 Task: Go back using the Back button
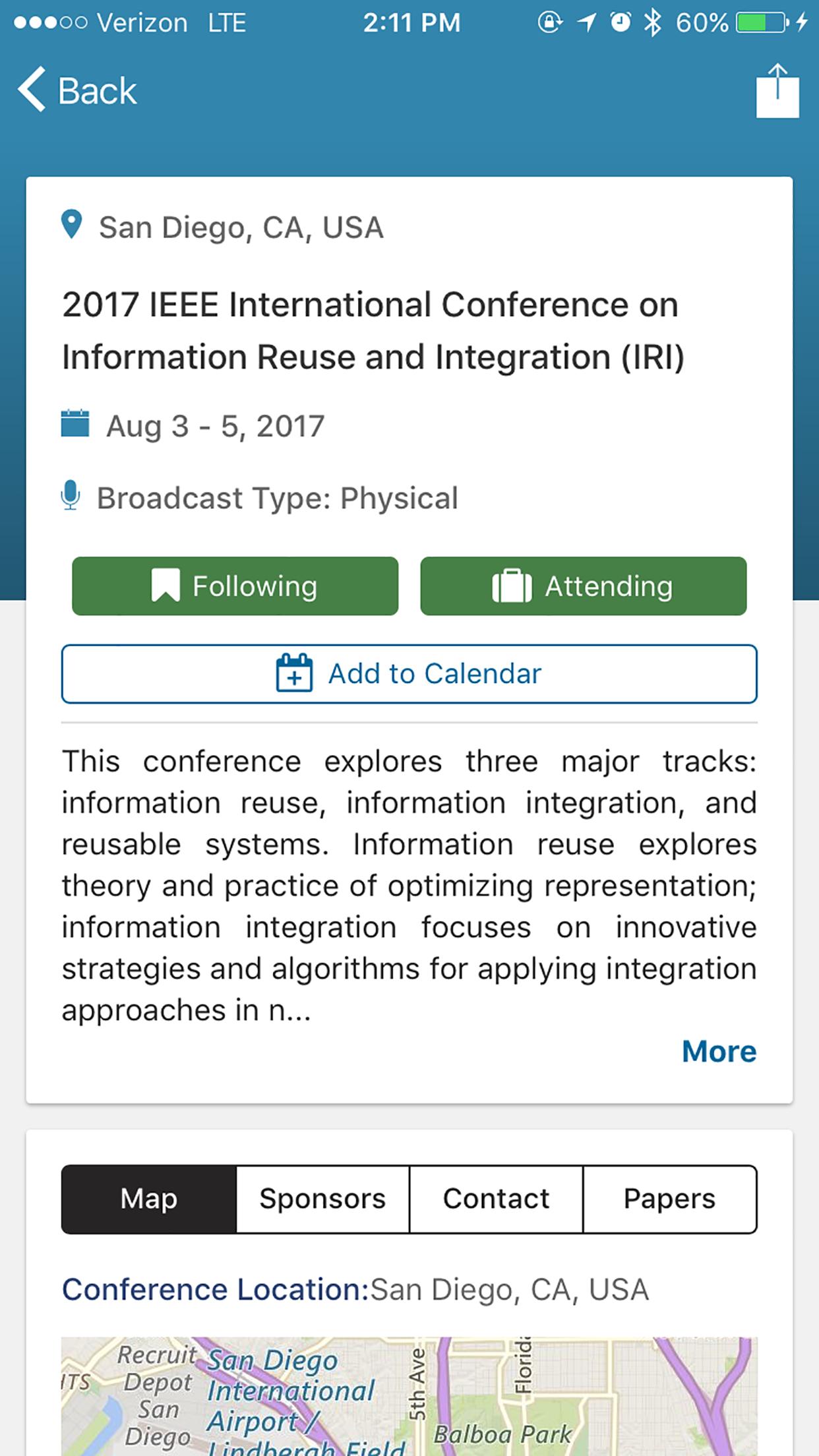click(x=77, y=90)
